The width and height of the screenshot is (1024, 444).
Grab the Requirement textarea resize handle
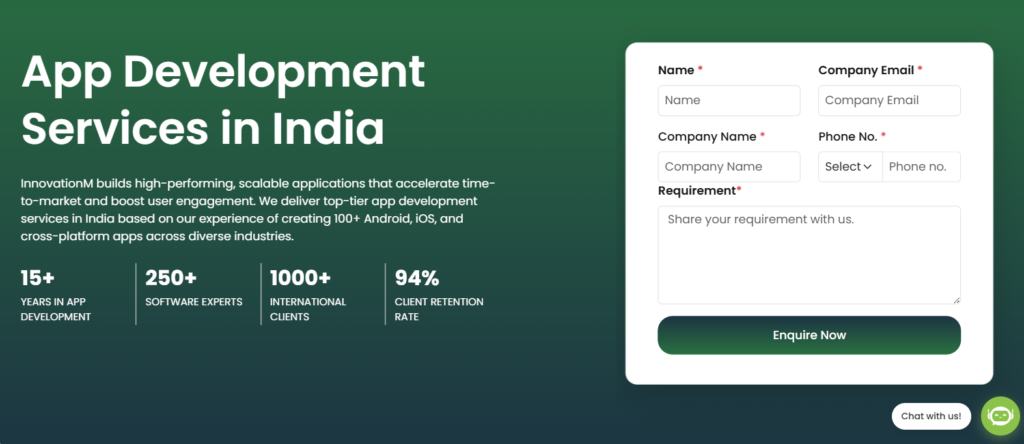click(956, 299)
